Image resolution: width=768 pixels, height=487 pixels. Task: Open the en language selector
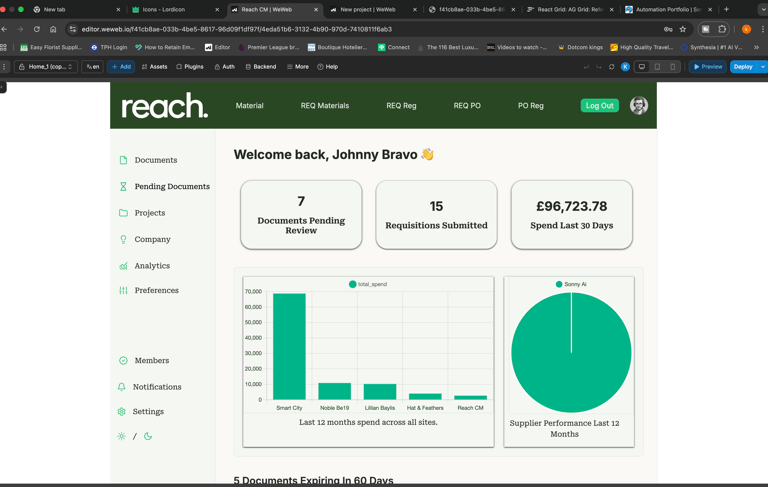click(93, 67)
